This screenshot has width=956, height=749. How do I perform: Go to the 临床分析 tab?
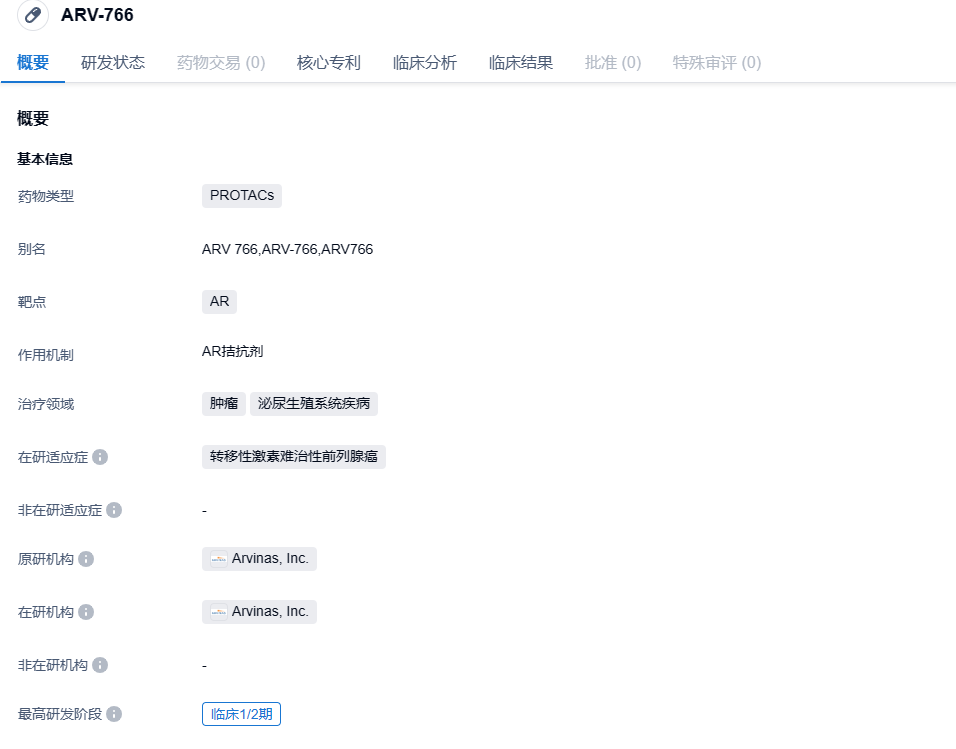425,63
